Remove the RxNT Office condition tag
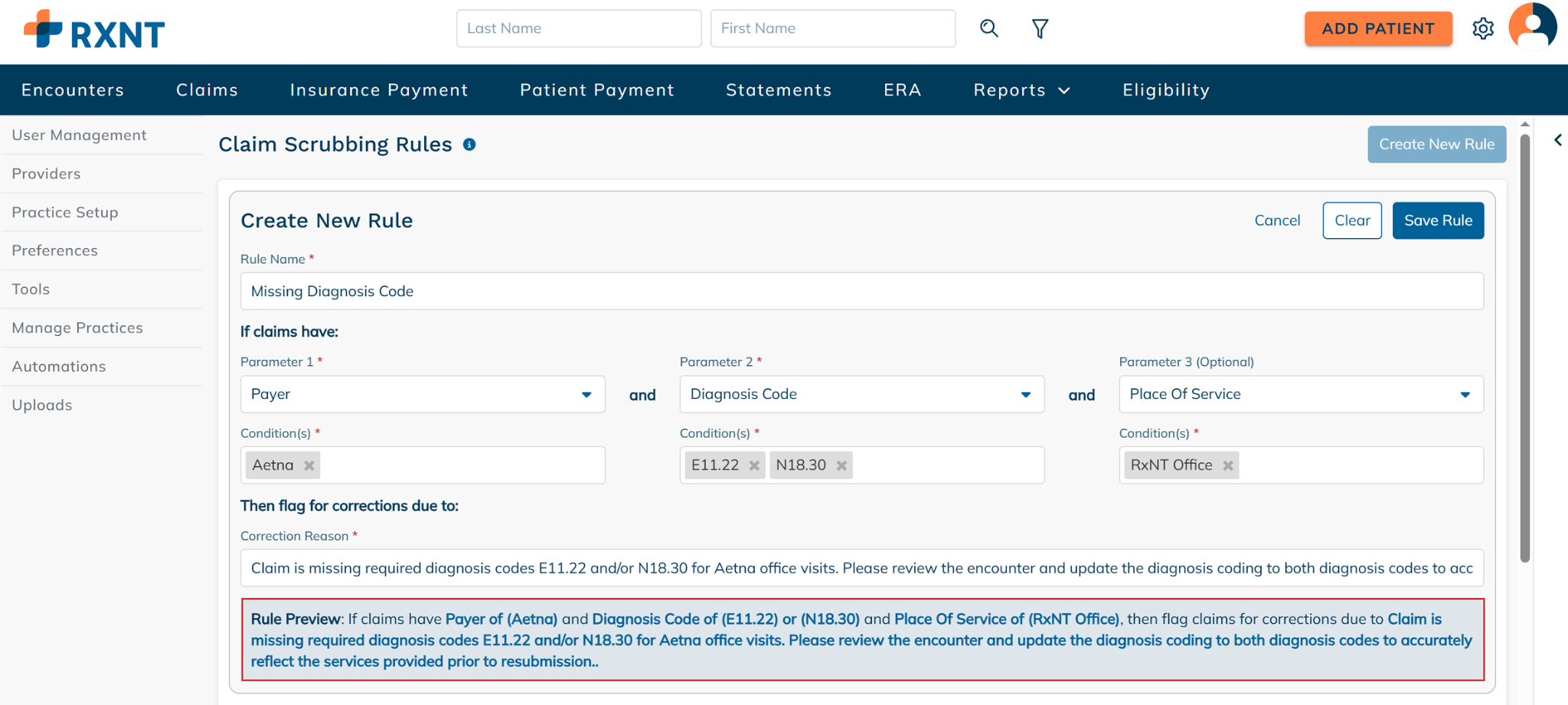 point(1228,465)
